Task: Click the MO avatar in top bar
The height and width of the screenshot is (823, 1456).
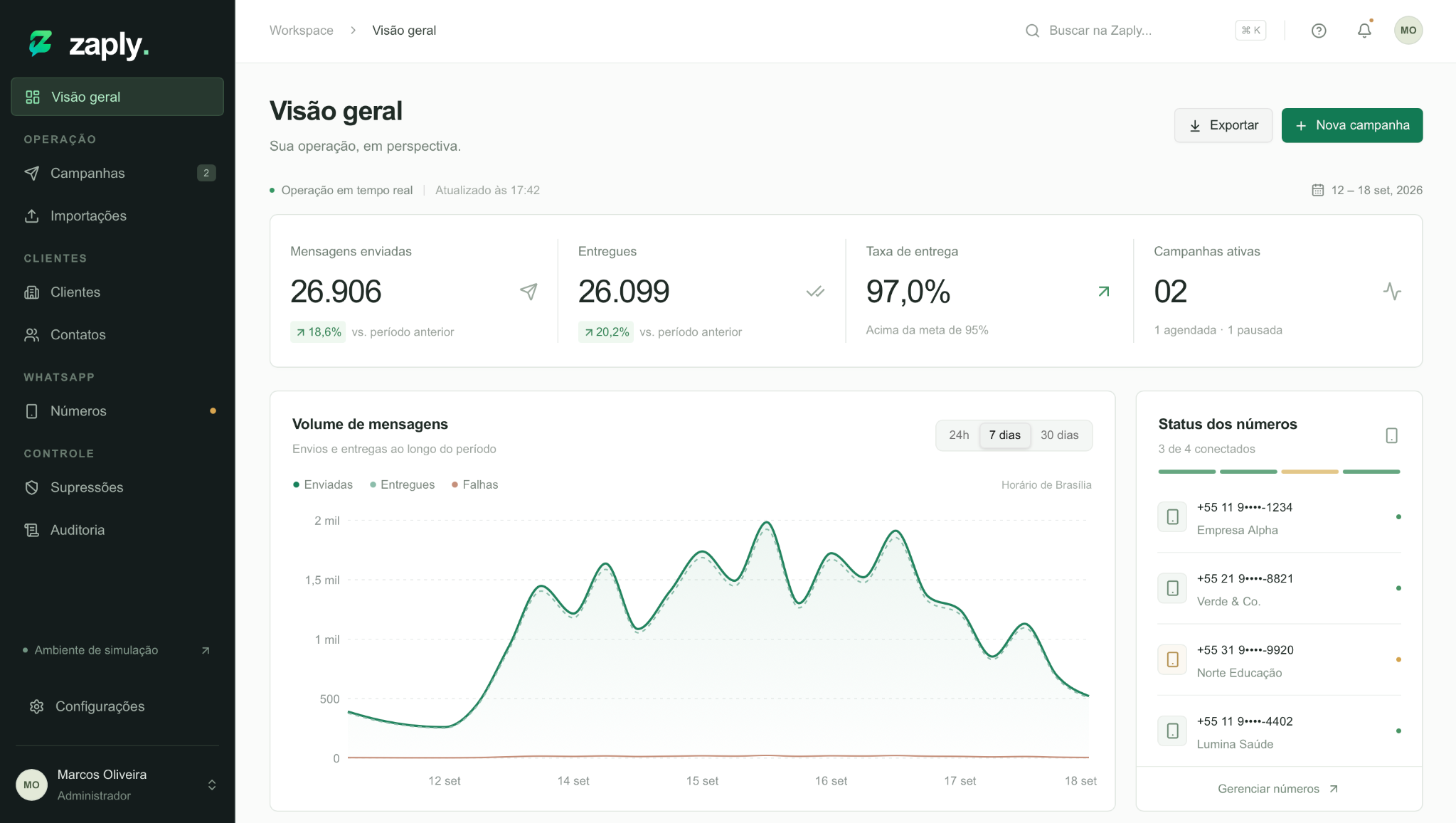Action: coord(1408,31)
